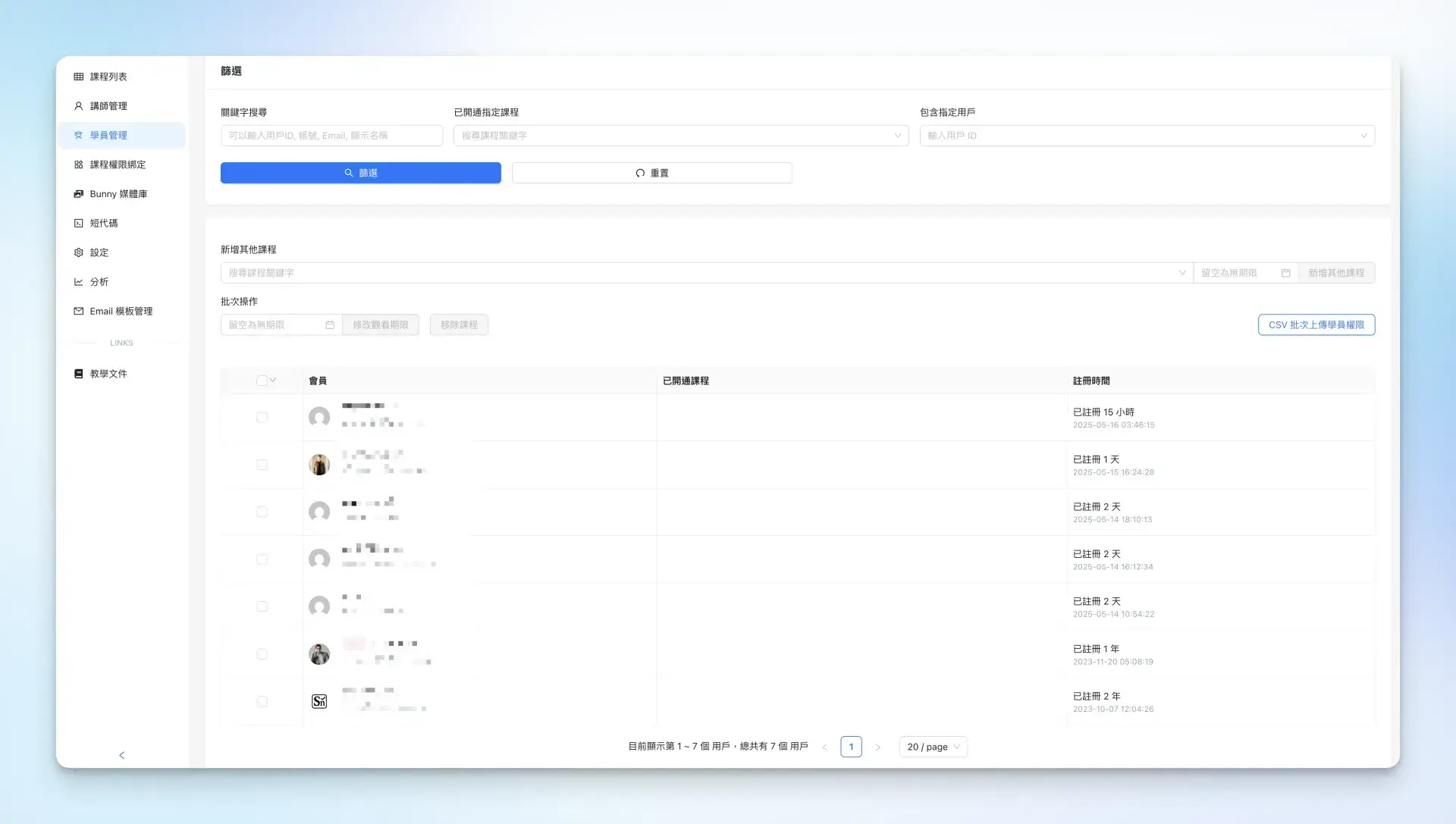Click the CSV 批次上傳學員權限 button
The width and height of the screenshot is (1456, 824).
(x=1316, y=324)
